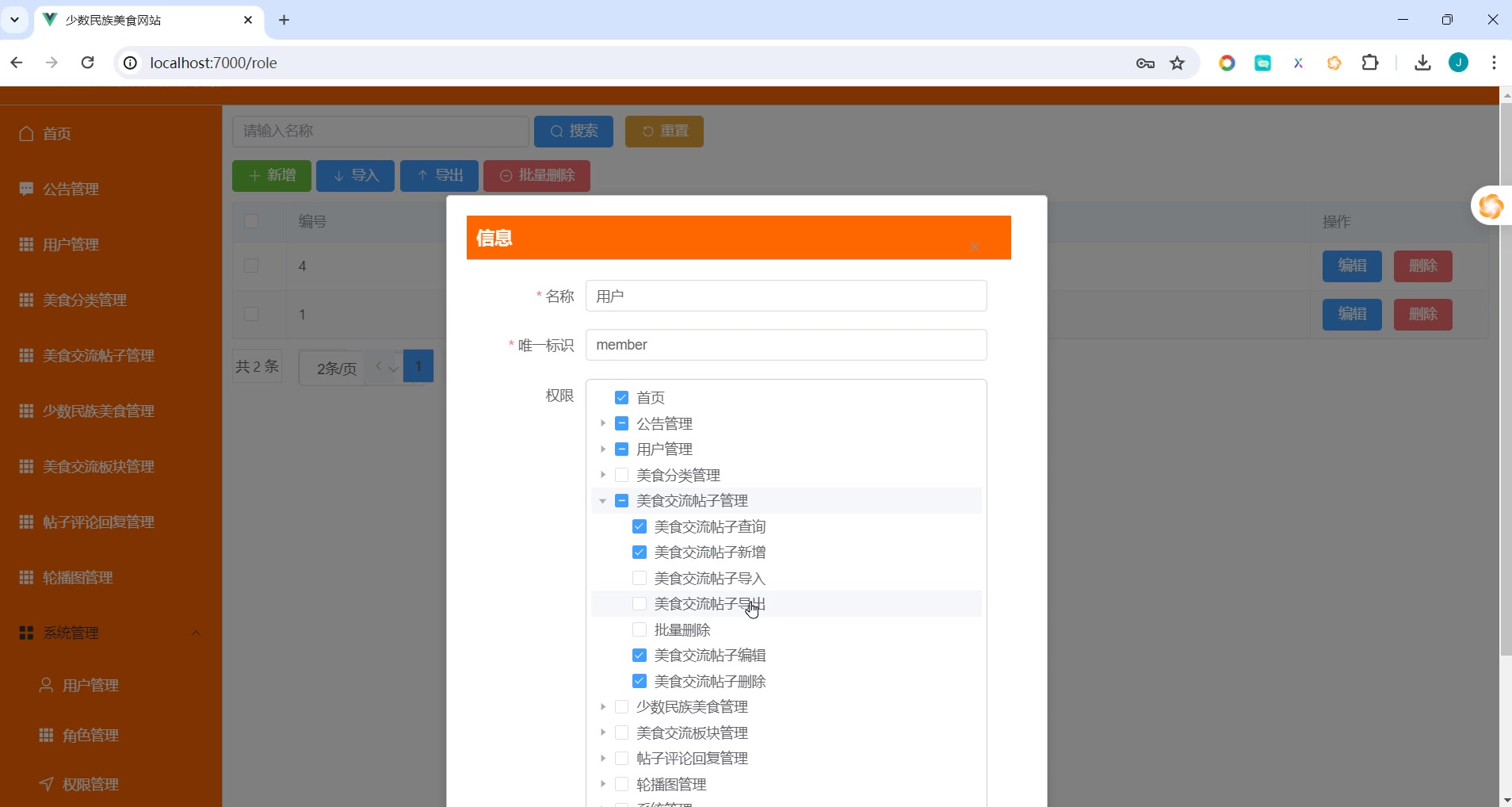The image size is (1512, 807).
Task: Toggle the 公告管理 permission checkbox
Action: (x=621, y=423)
